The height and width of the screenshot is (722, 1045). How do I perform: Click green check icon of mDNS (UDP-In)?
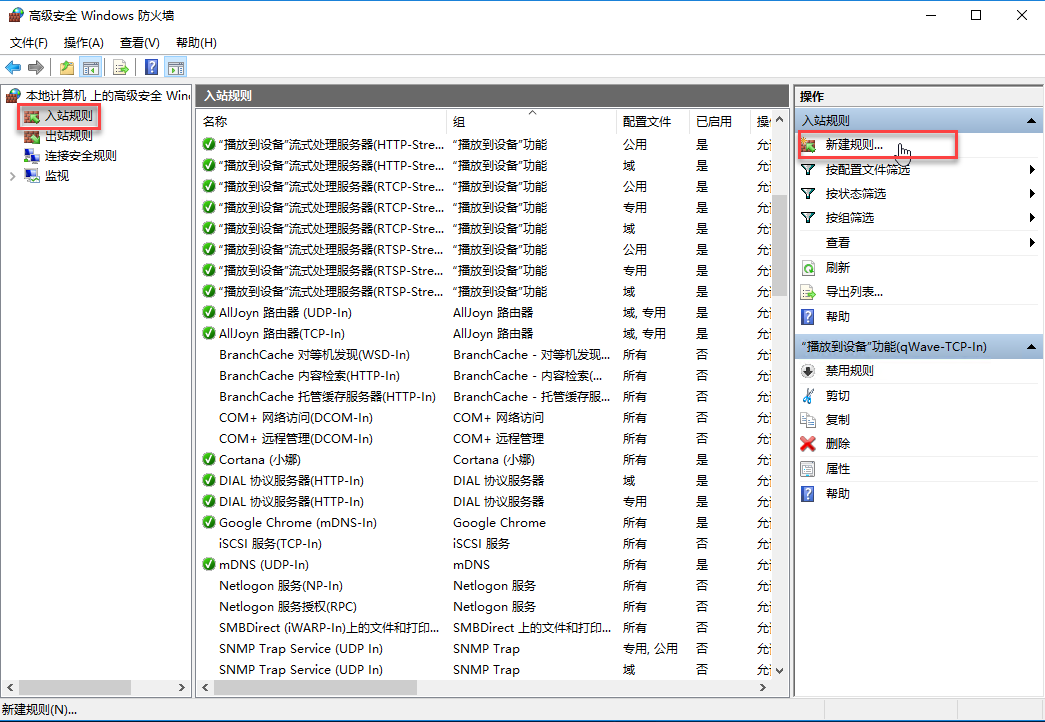(x=209, y=565)
